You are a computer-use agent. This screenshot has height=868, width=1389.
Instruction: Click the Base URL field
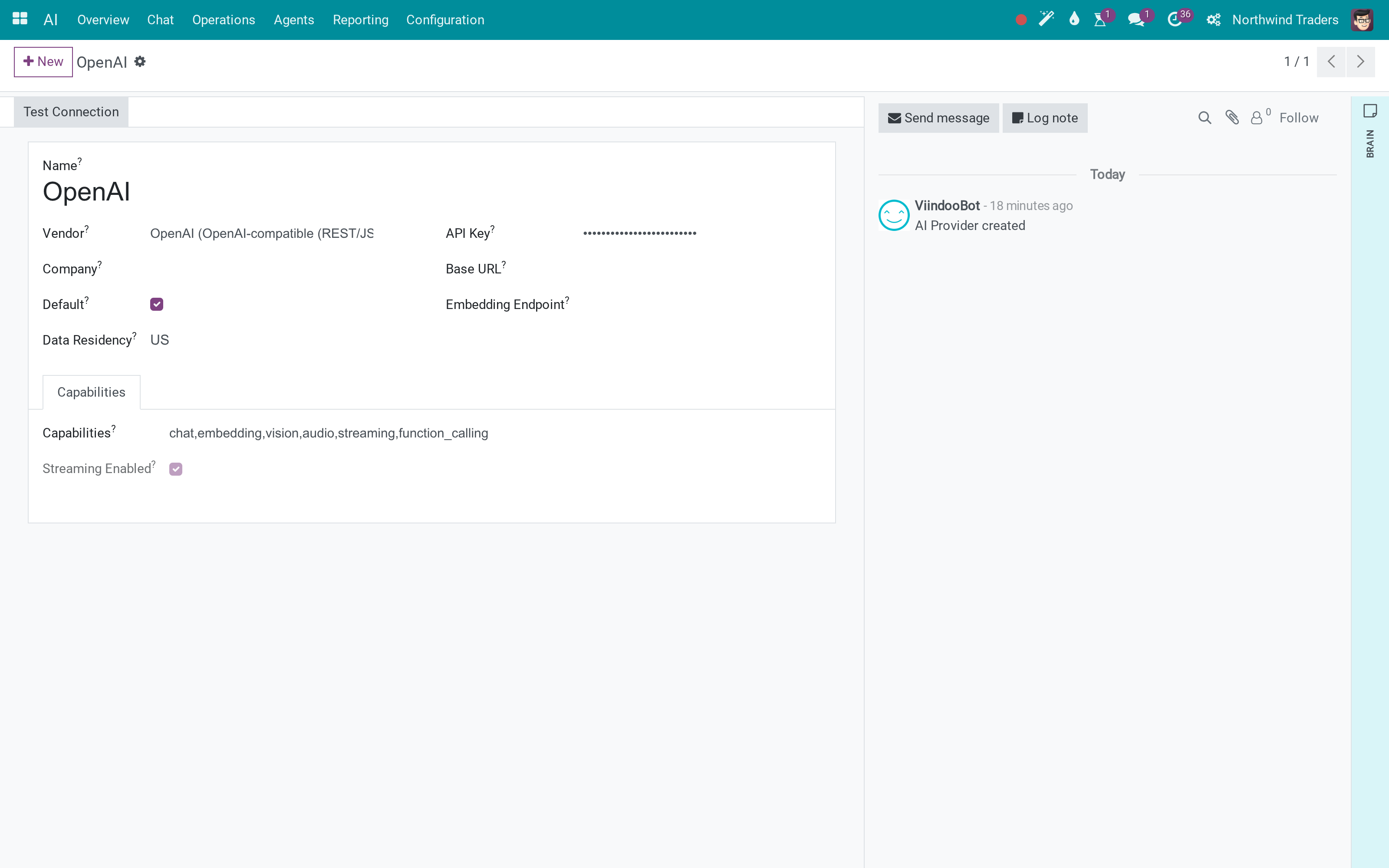click(x=702, y=269)
